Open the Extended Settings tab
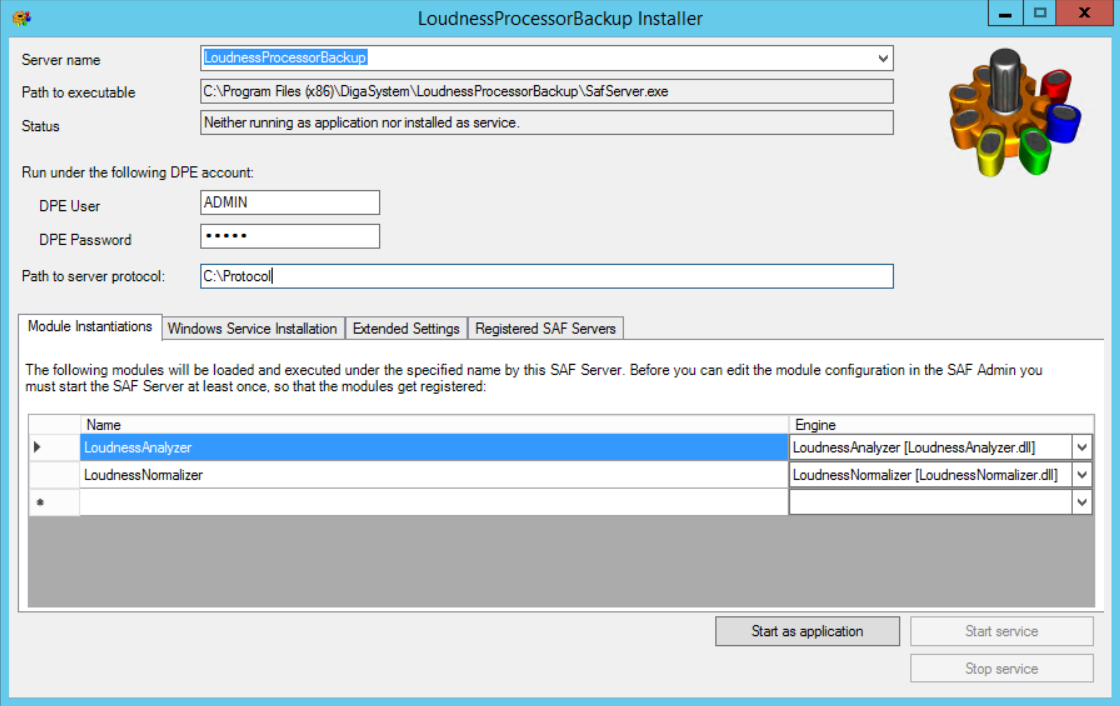The width and height of the screenshot is (1120, 706). pyautogui.click(x=406, y=328)
